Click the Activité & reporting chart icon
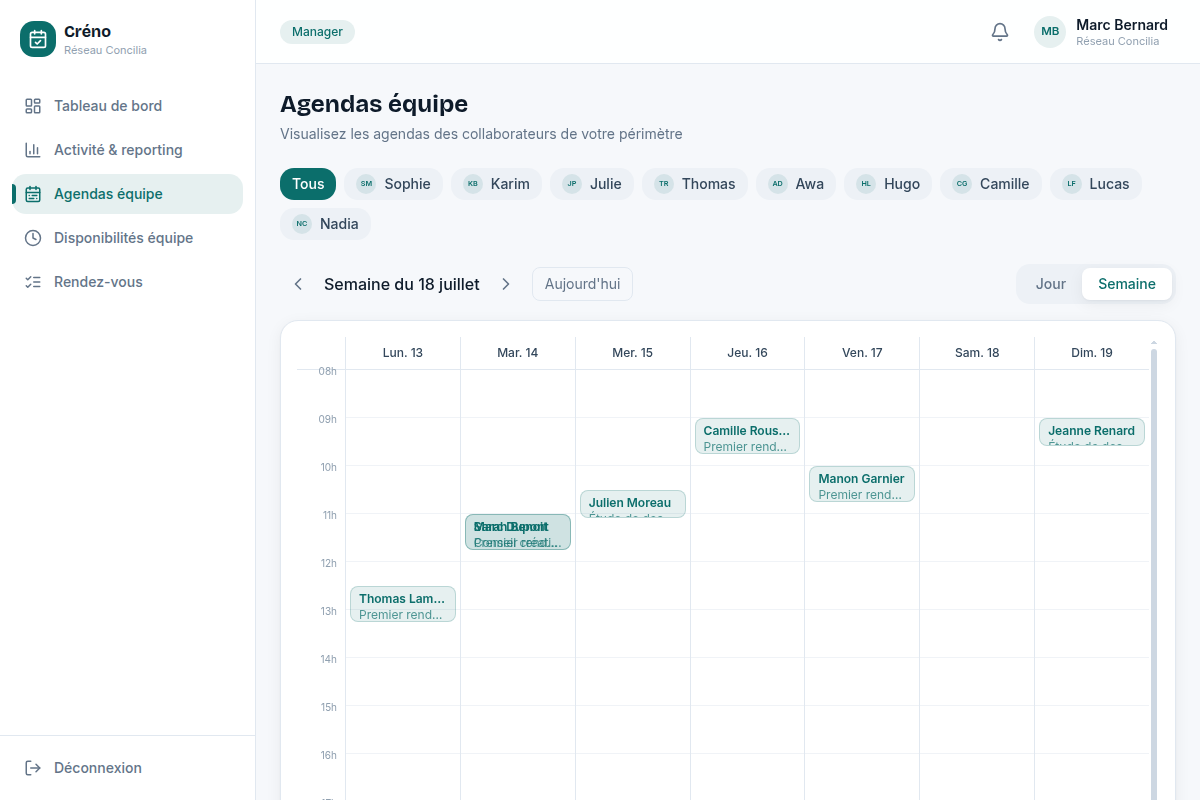1200x800 pixels. coord(33,150)
